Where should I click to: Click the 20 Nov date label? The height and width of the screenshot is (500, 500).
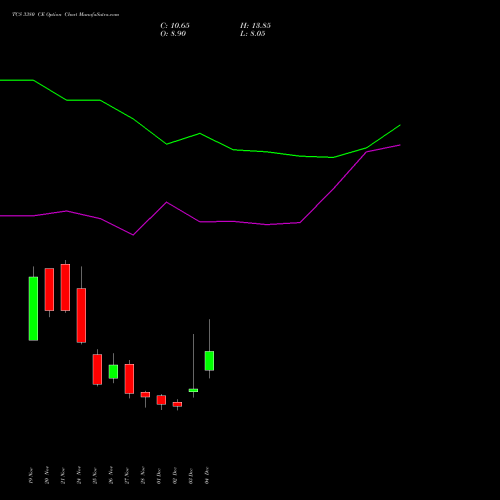point(47,476)
